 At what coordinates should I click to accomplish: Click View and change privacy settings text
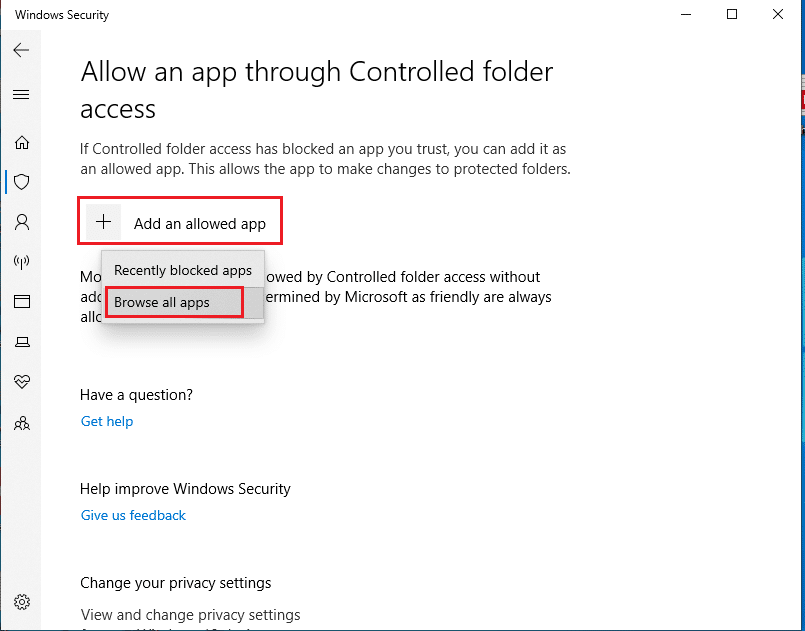[190, 615]
